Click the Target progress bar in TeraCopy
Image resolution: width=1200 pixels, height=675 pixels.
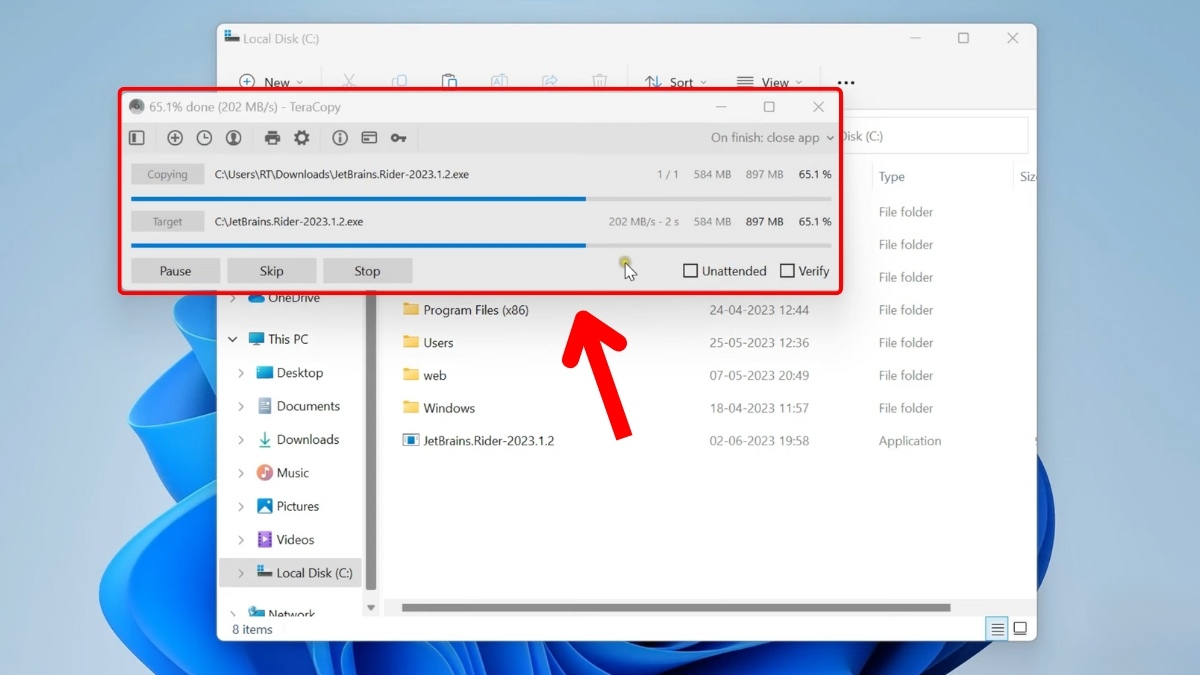(481, 245)
